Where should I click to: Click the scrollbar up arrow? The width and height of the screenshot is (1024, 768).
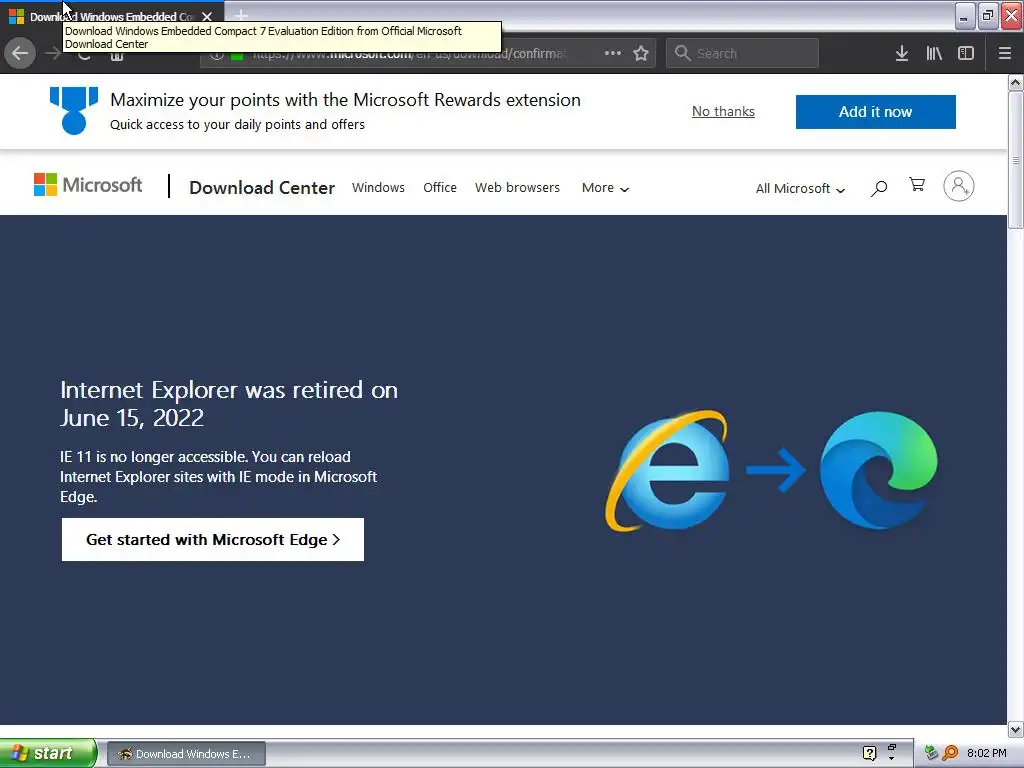tap(1016, 82)
